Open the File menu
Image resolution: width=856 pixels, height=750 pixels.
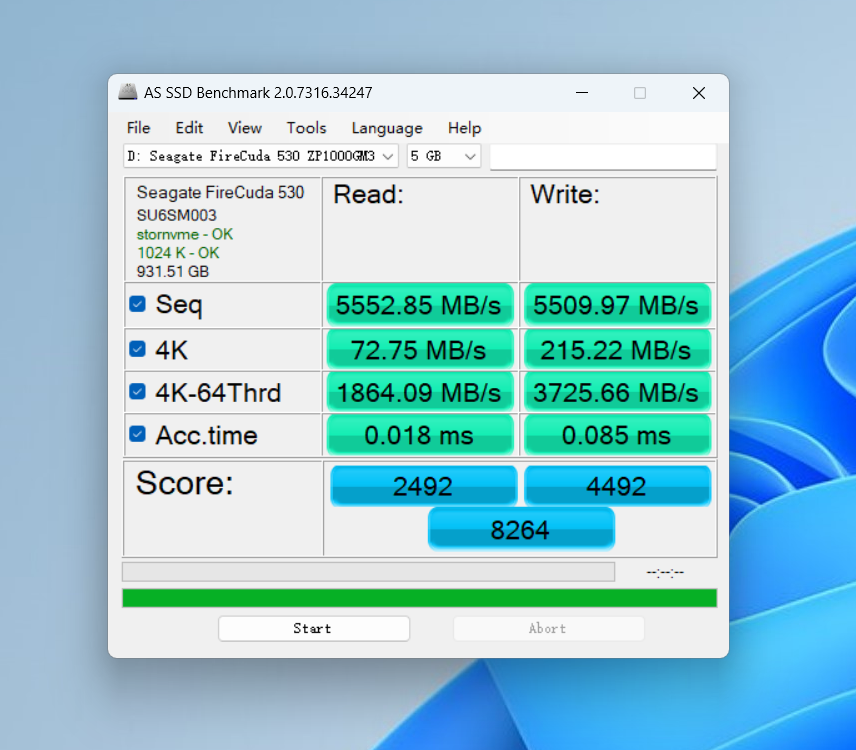[138, 128]
